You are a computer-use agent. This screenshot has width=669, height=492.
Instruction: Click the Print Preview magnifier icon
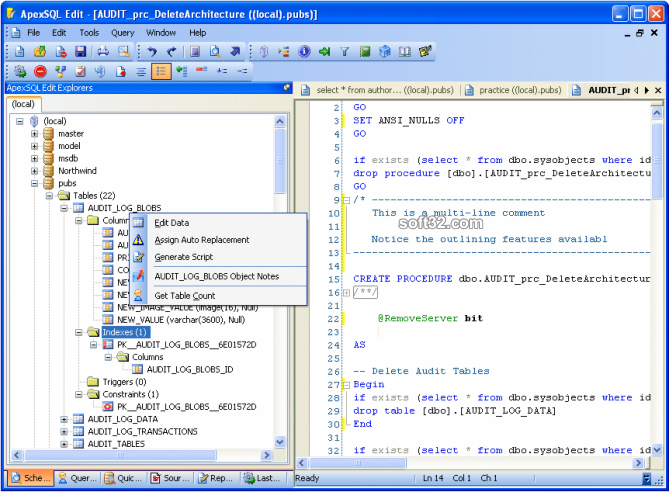click(x=124, y=52)
